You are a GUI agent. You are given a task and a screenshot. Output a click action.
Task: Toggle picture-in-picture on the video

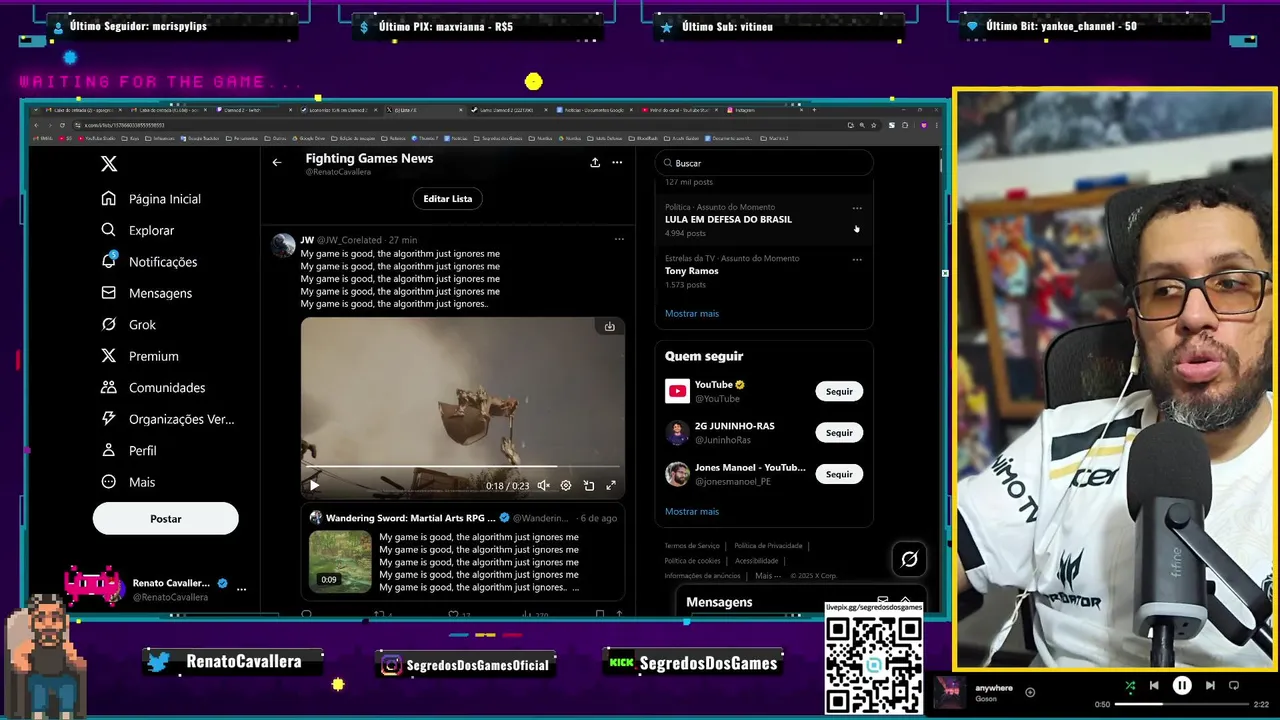589,485
